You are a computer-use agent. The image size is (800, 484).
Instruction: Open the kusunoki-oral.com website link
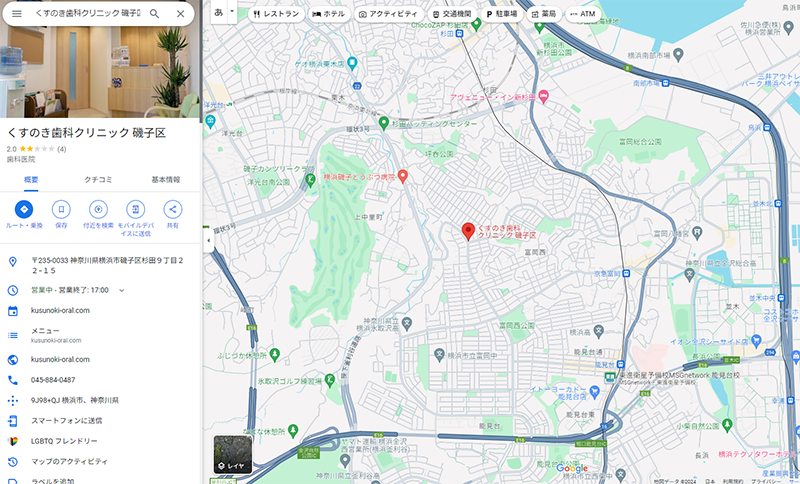(x=60, y=360)
